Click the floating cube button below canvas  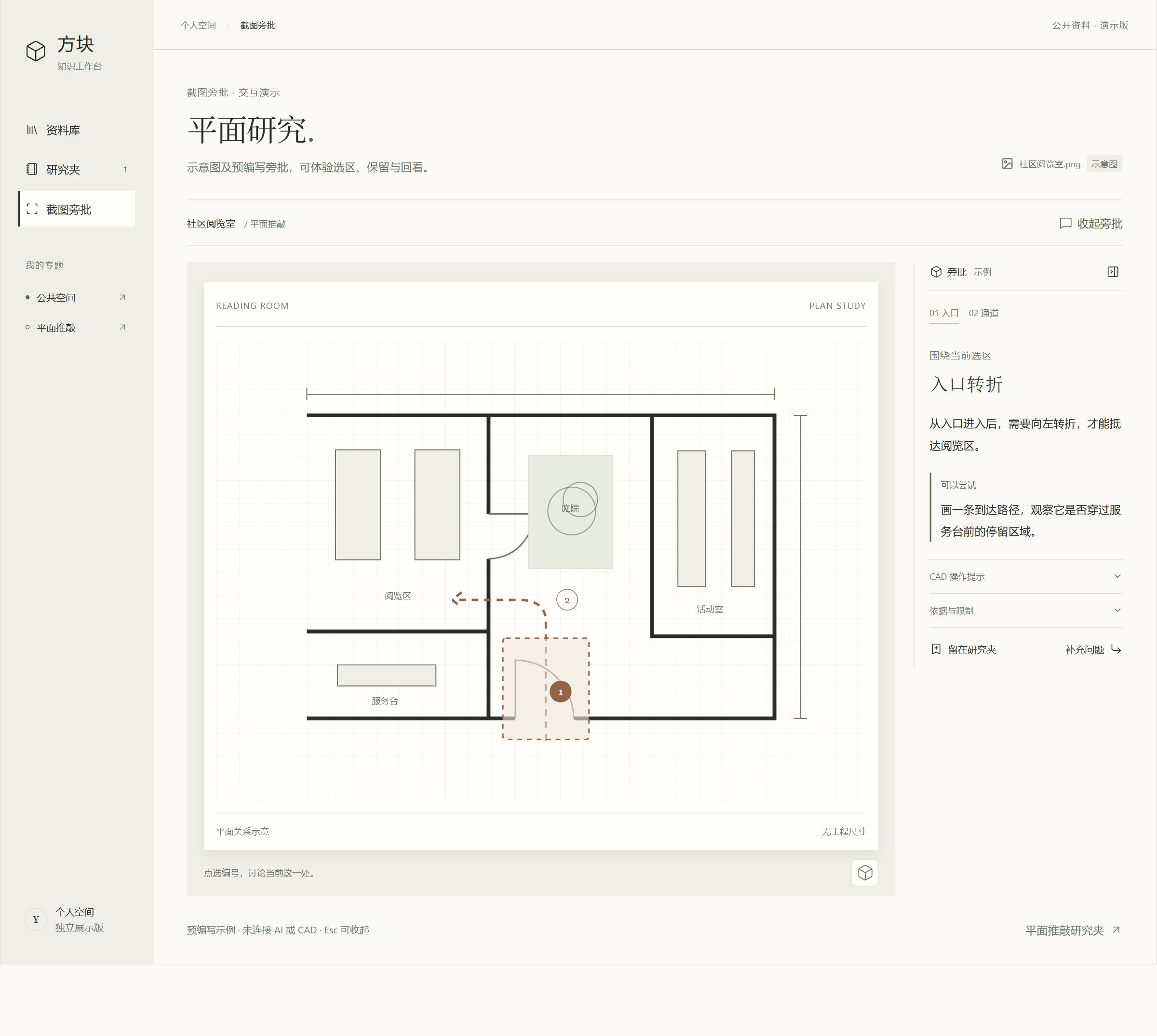(x=864, y=873)
